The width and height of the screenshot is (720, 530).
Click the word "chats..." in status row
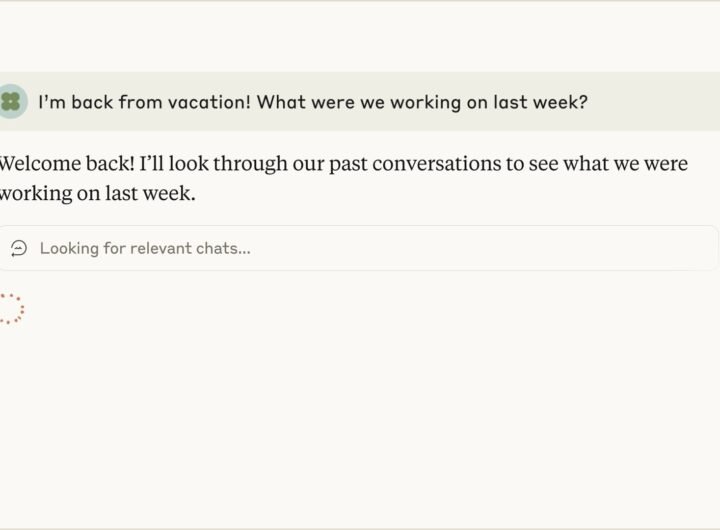pos(226,248)
